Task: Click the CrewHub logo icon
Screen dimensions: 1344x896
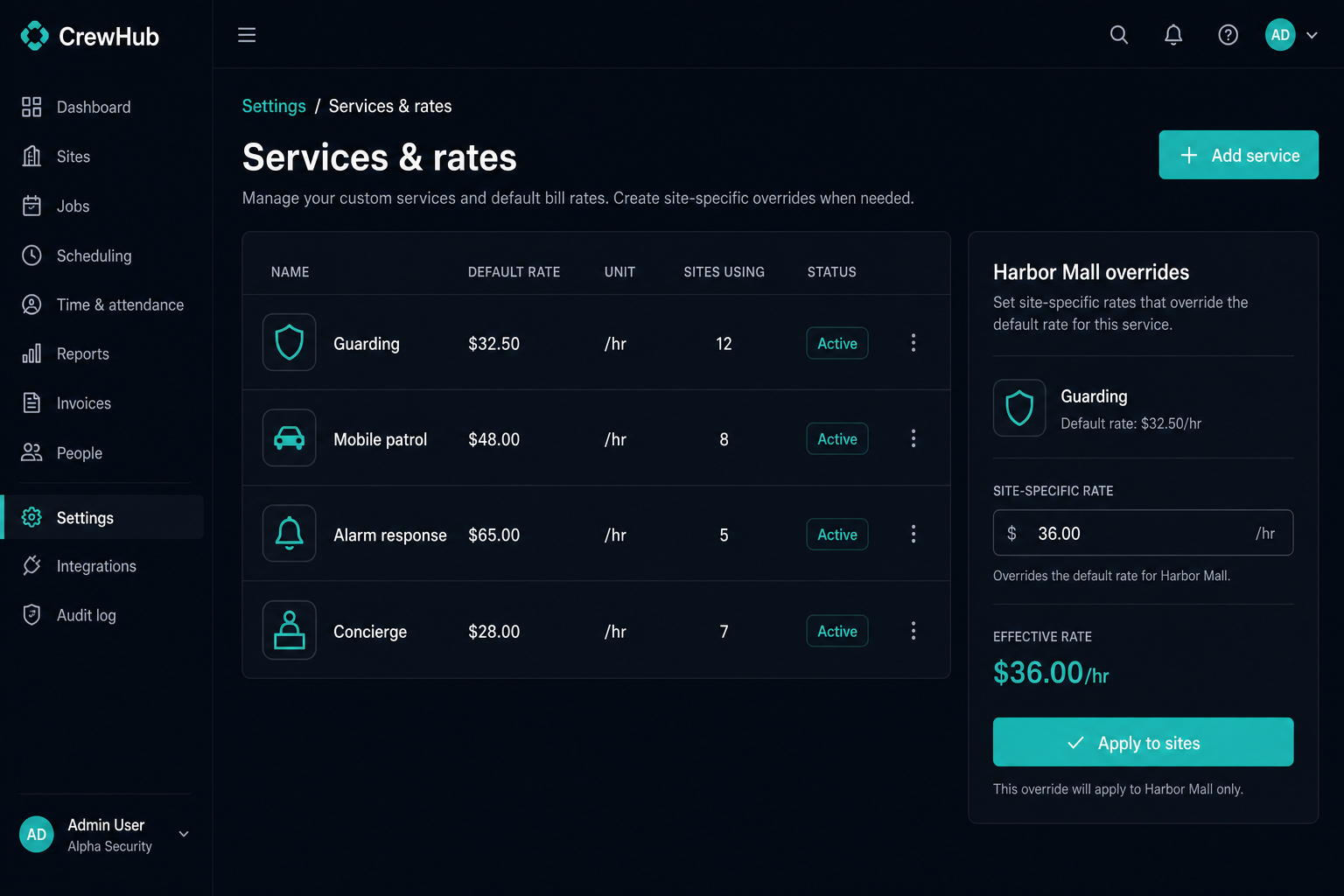Action: pos(34,36)
